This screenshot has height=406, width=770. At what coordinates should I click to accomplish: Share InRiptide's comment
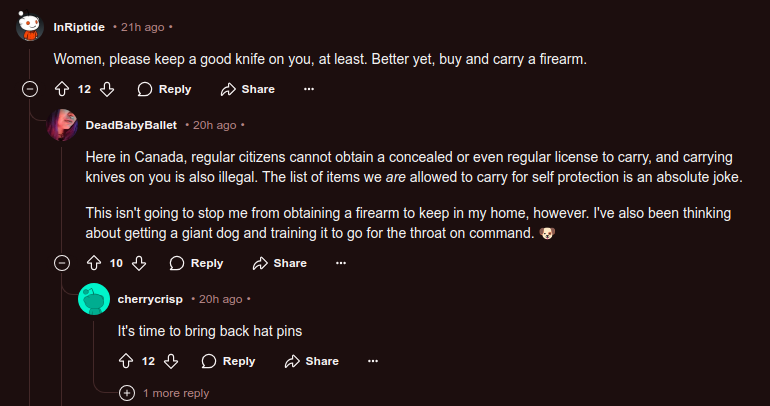[246, 89]
